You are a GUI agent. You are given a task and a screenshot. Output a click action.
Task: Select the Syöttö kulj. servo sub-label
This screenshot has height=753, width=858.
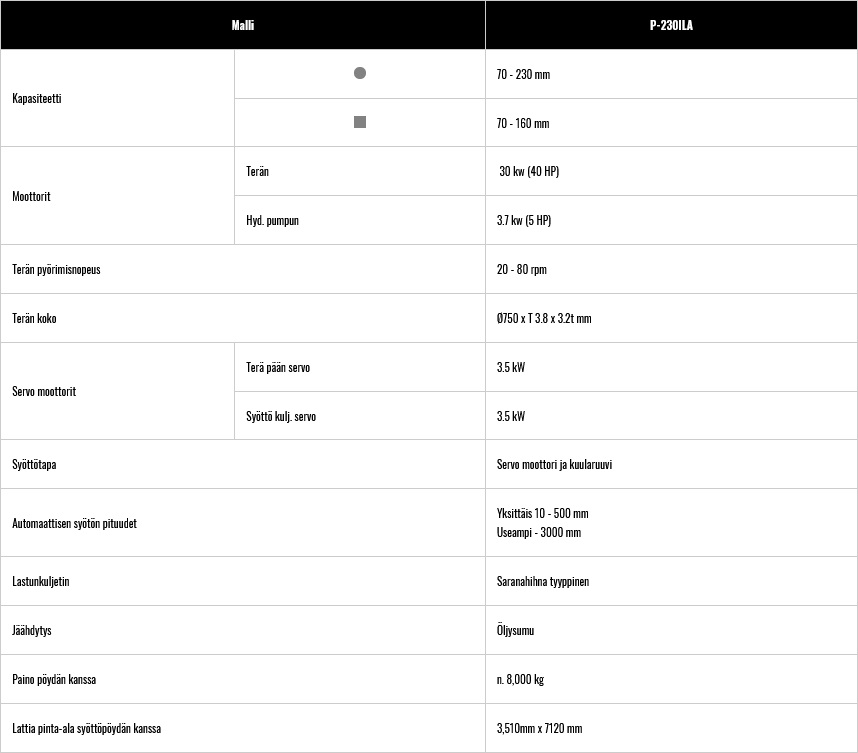(x=281, y=416)
